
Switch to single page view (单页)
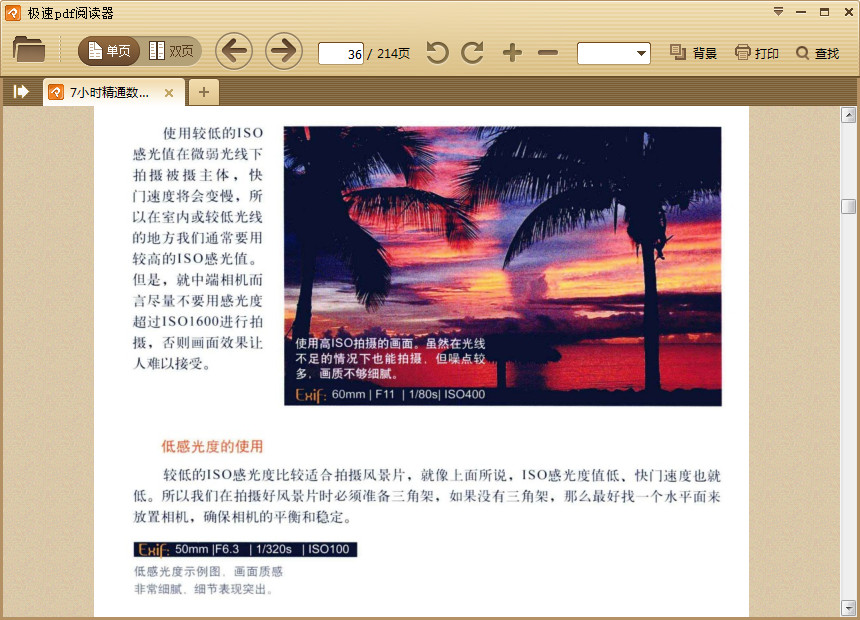pos(109,51)
